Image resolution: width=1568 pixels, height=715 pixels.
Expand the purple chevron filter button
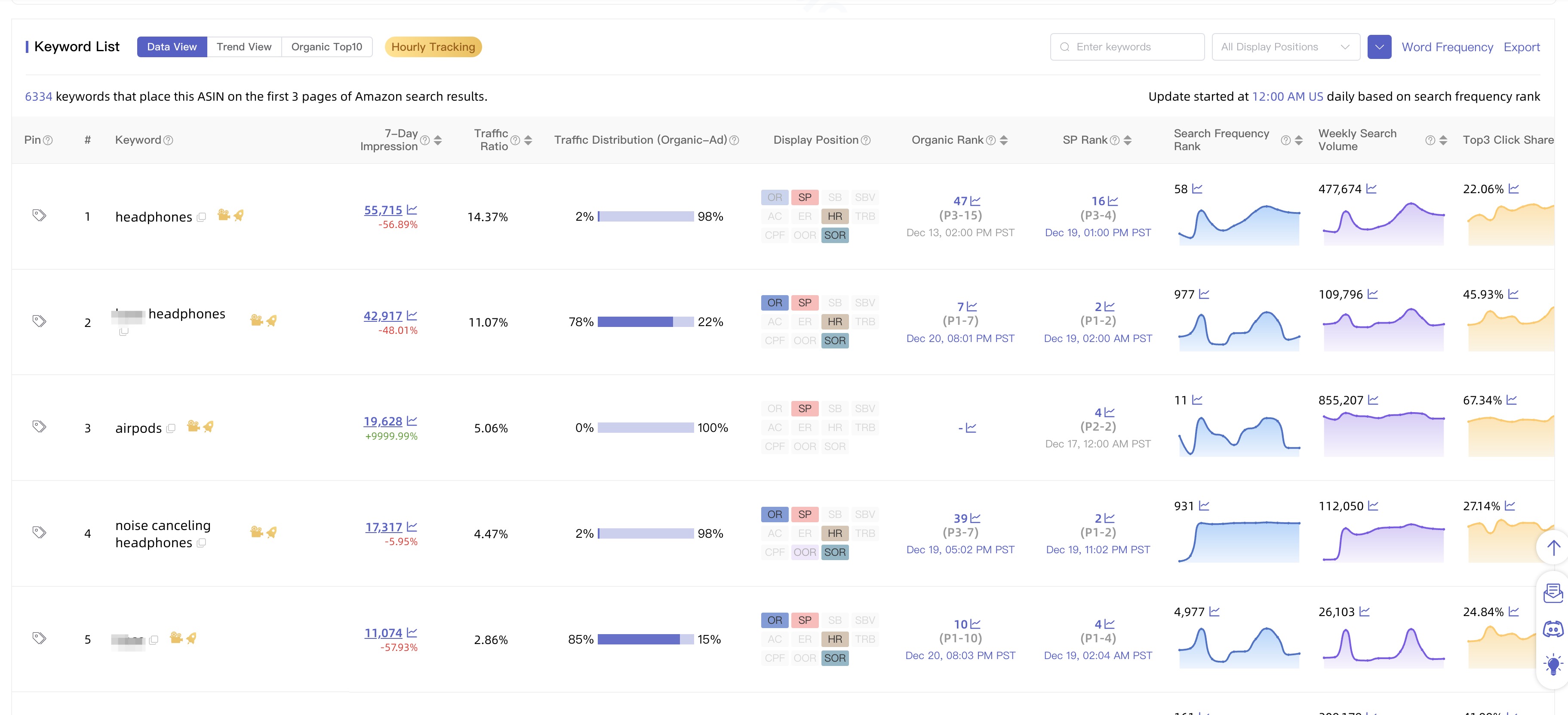[1379, 47]
